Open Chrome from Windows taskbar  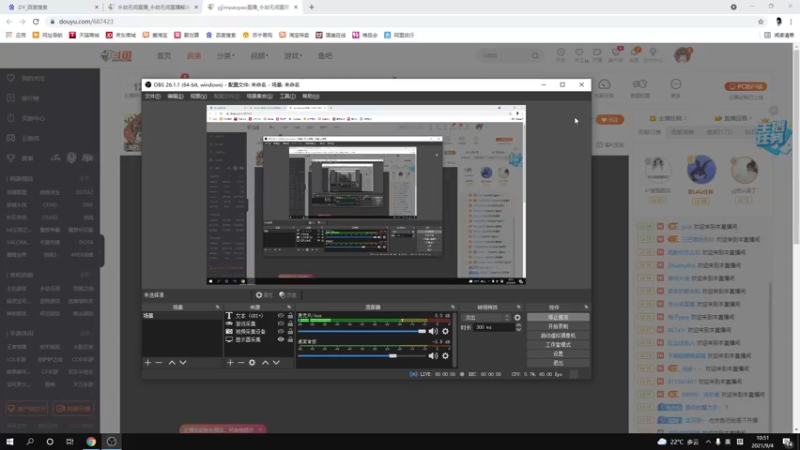pyautogui.click(x=91, y=442)
